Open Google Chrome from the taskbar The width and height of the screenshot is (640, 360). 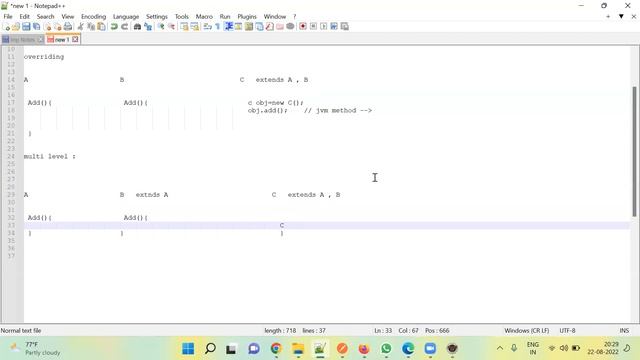[276, 349]
